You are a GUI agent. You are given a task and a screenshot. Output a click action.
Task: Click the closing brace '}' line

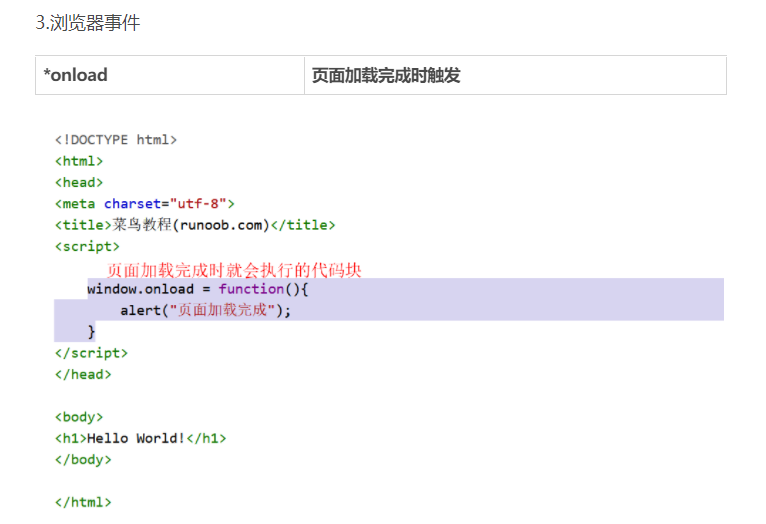[91, 332]
